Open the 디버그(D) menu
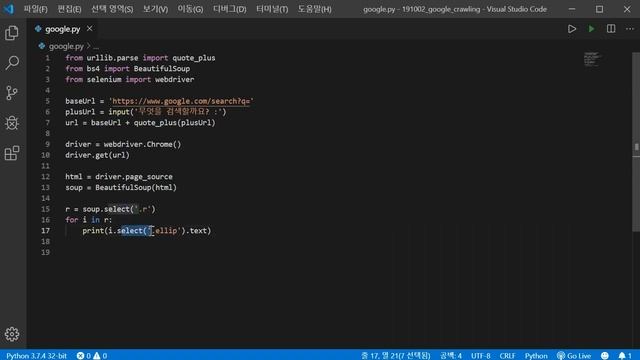640x360 pixels. (229, 9)
